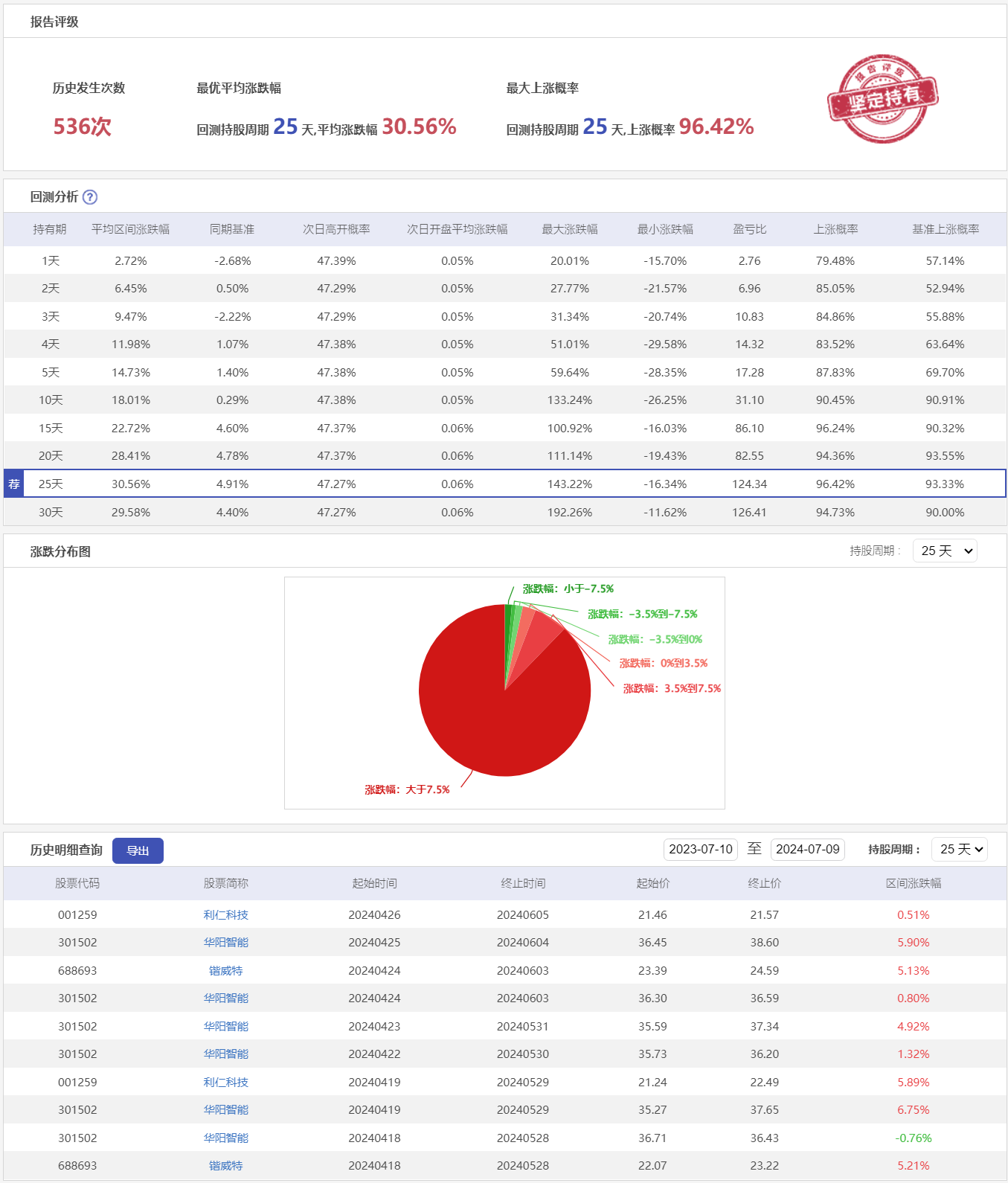Click the 股票代码 column header
This screenshot has height=1183, width=1008.
[77, 883]
